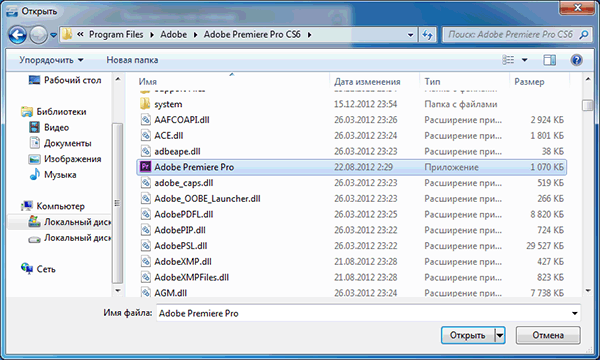Click the refresh button next to address bar
Viewport: 600px width, 360px height.
427,35
